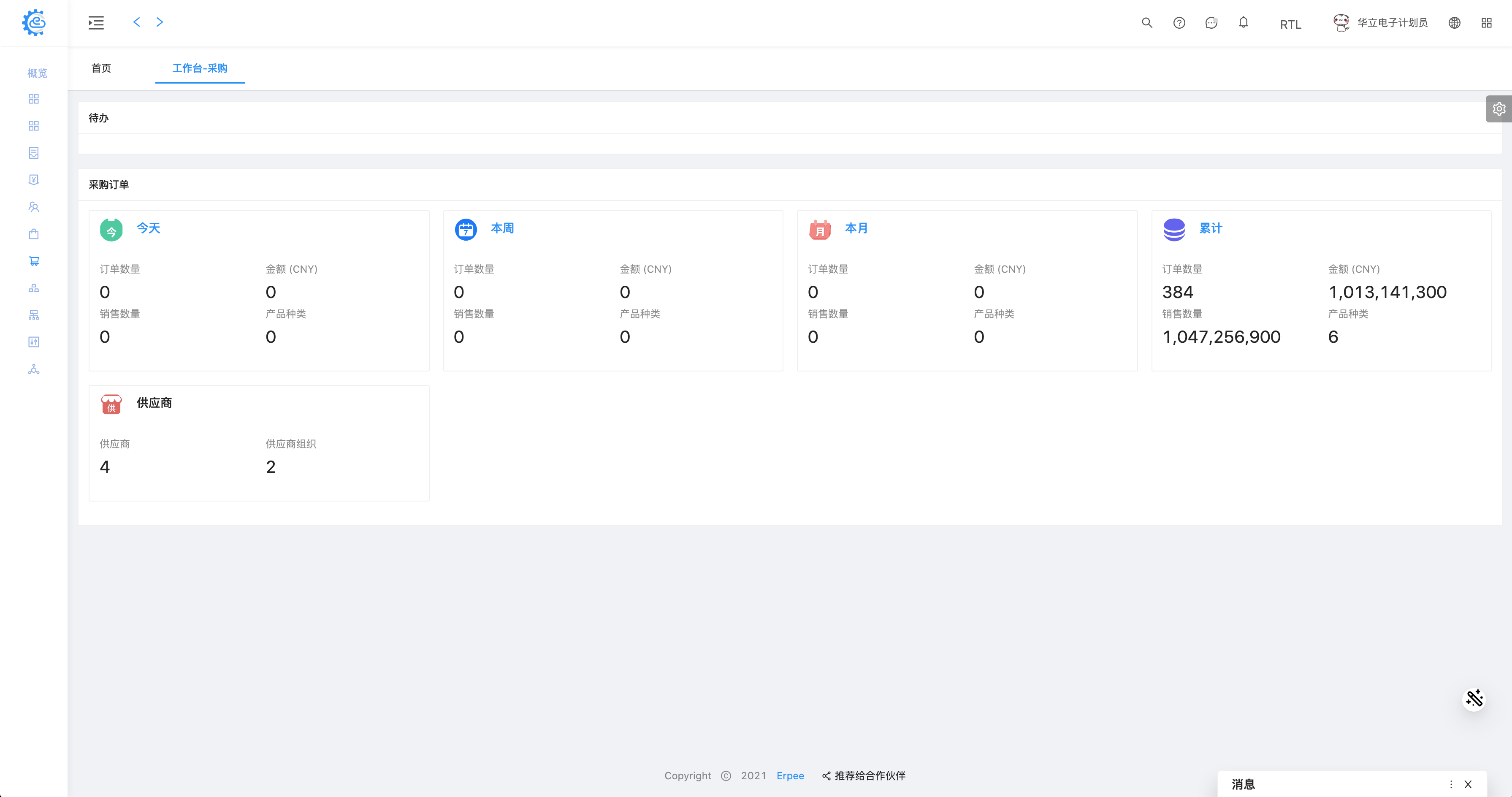Click the notification bell icon
This screenshot has width=1512, height=797.
click(1243, 23)
